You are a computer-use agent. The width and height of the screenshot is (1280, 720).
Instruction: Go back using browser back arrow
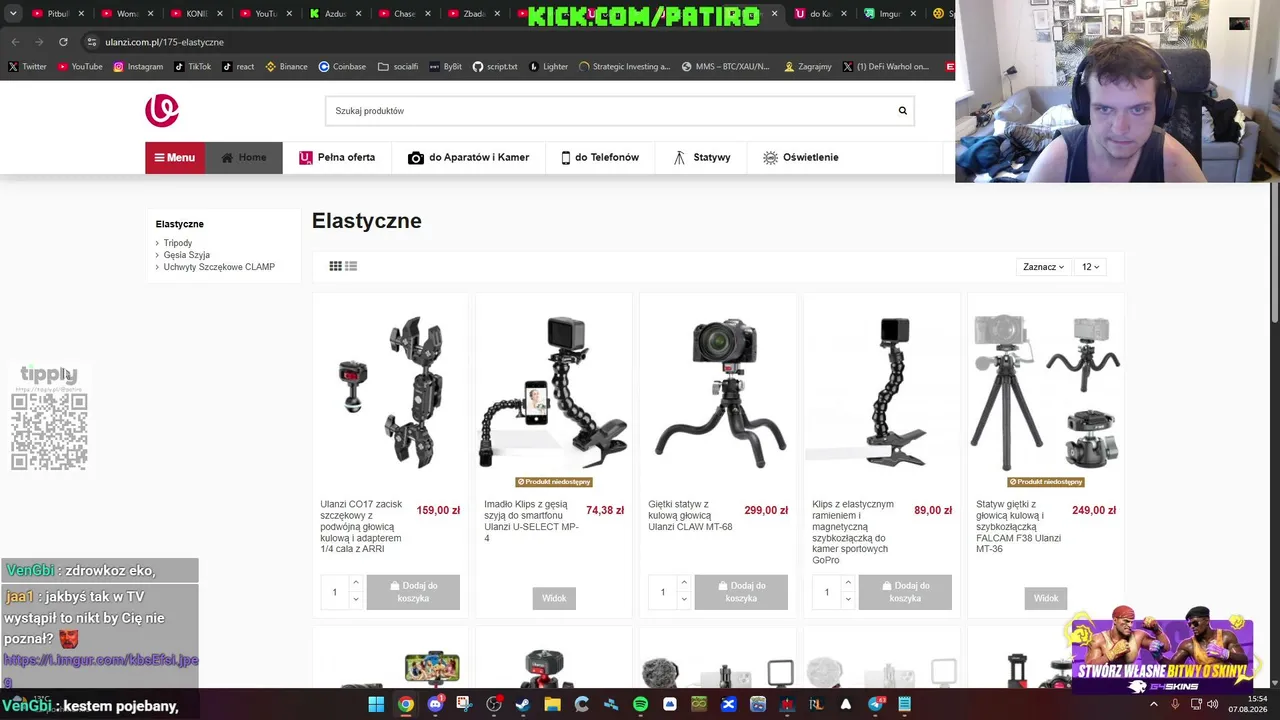click(15, 42)
